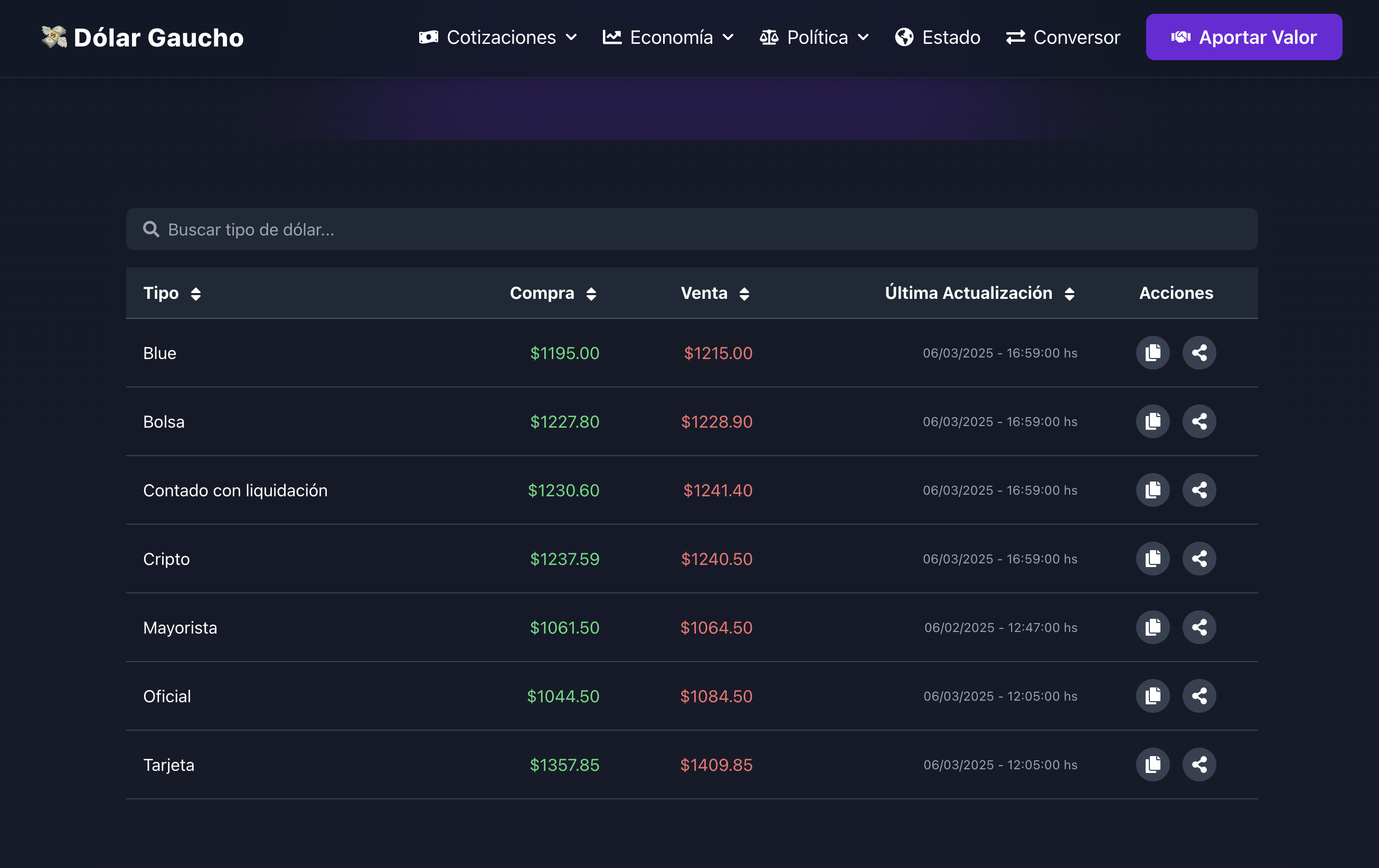Screen dimensions: 1379x868
Task: Click the $1230.60 Compra value
Action: pyautogui.click(x=563, y=490)
